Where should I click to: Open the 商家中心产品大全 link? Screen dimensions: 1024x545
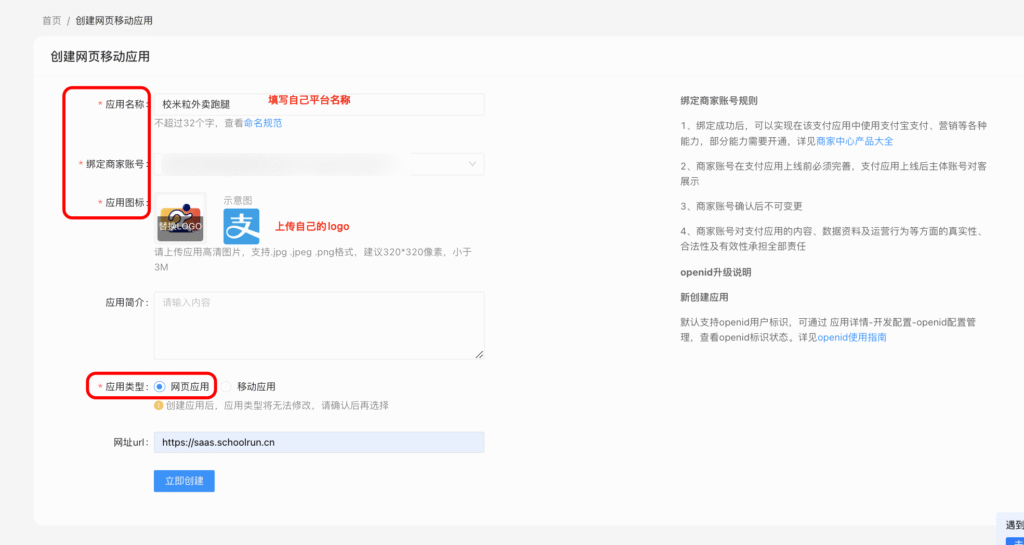tap(854, 141)
